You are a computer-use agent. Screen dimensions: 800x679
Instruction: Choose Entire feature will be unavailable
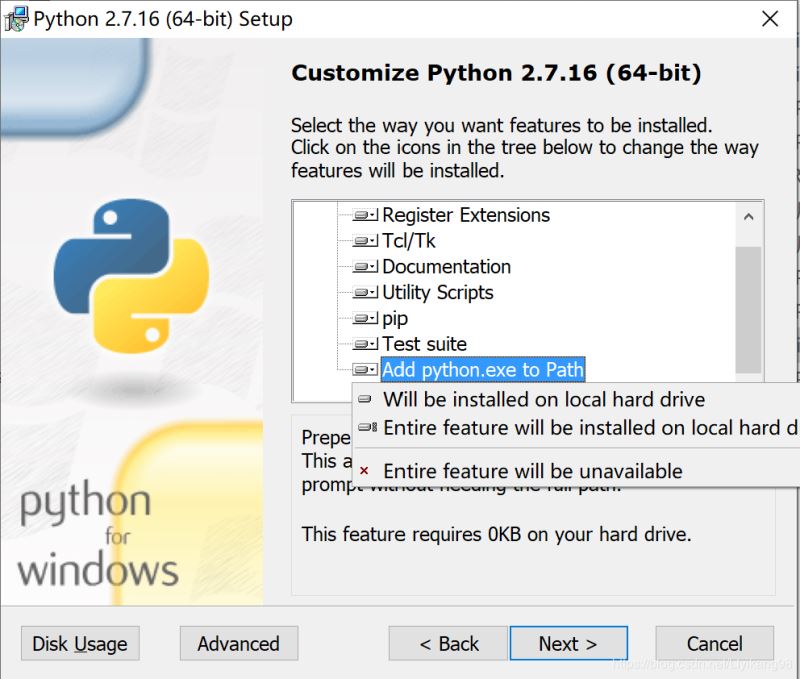(x=532, y=471)
